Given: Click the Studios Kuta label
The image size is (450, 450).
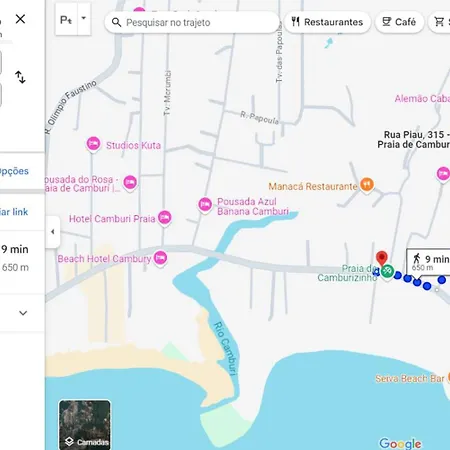Looking at the screenshot, I should click(x=133, y=145).
